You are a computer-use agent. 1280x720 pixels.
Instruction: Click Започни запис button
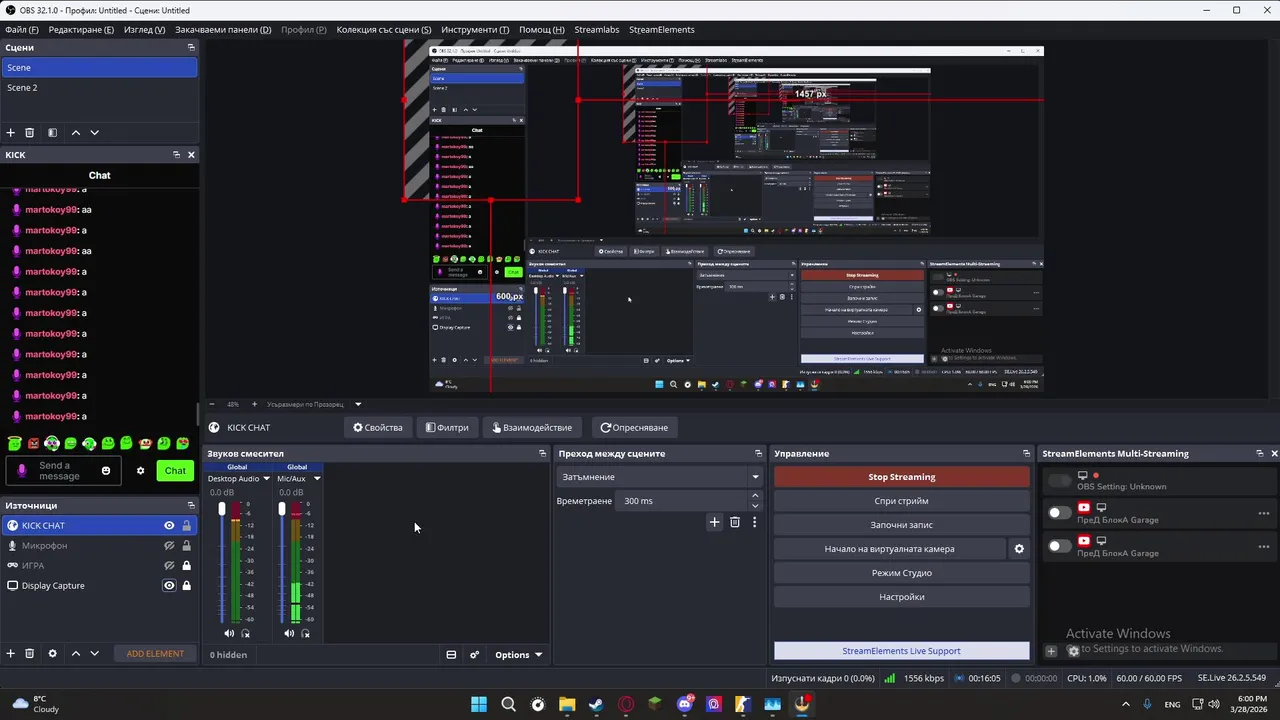tap(901, 525)
